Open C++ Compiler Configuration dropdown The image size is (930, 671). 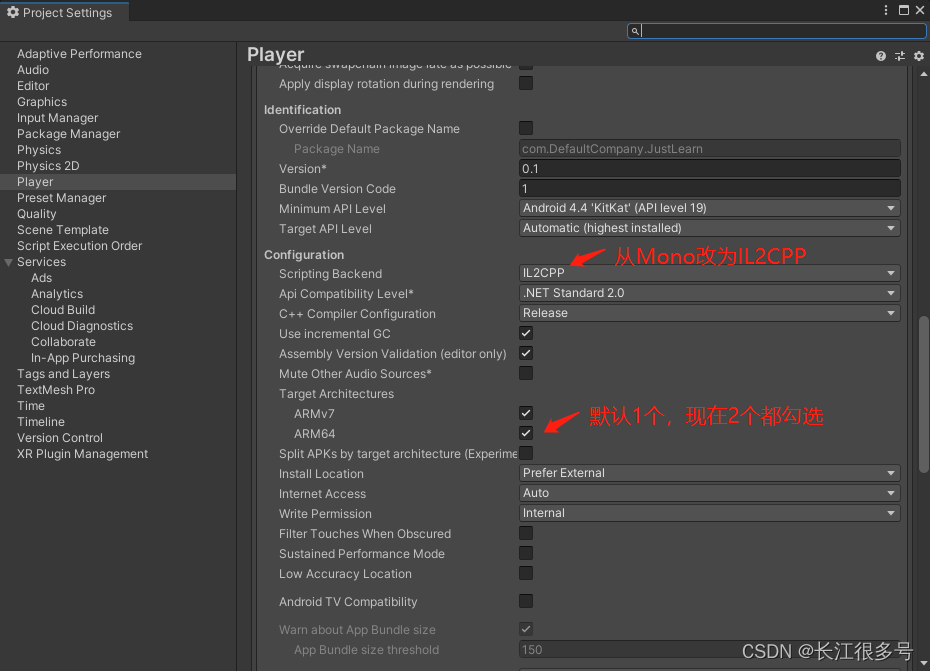709,313
